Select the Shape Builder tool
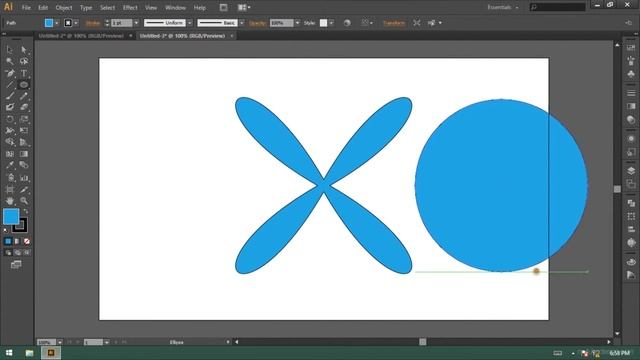This screenshot has height=360, width=640. click(10, 142)
